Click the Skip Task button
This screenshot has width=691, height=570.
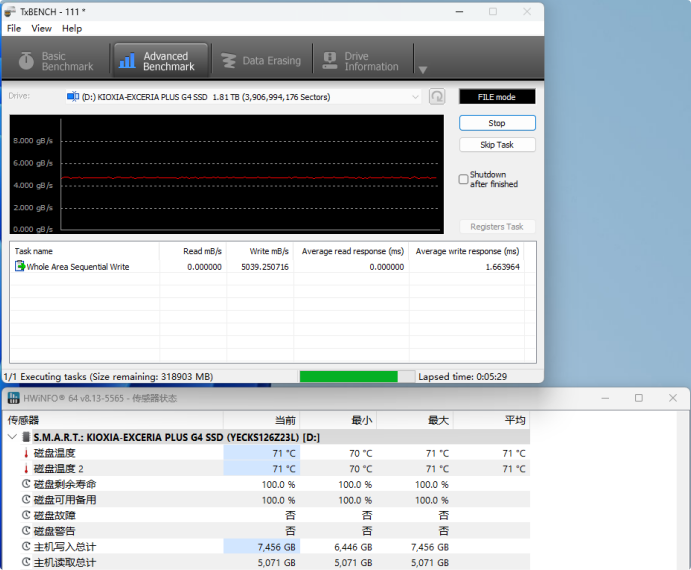click(497, 145)
